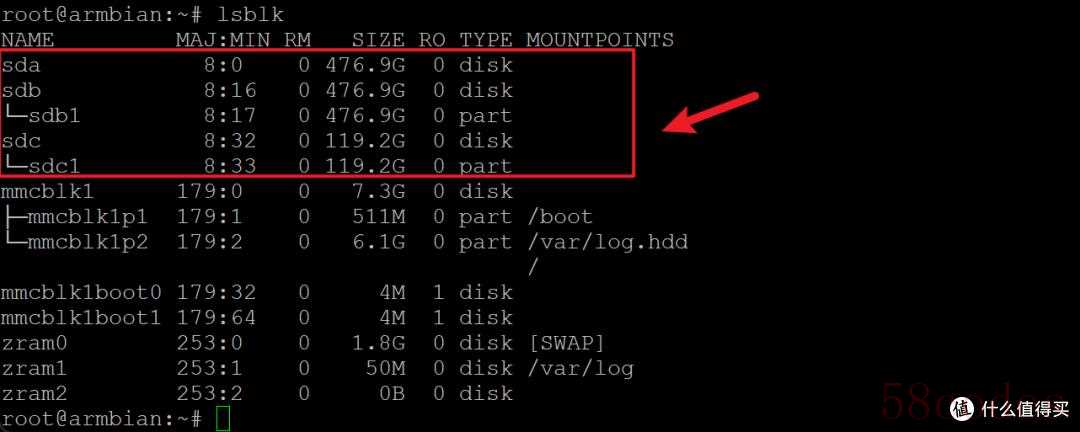Select the sdb1 partition entry
Image resolution: width=1080 pixels, height=432 pixels.
click(x=54, y=115)
